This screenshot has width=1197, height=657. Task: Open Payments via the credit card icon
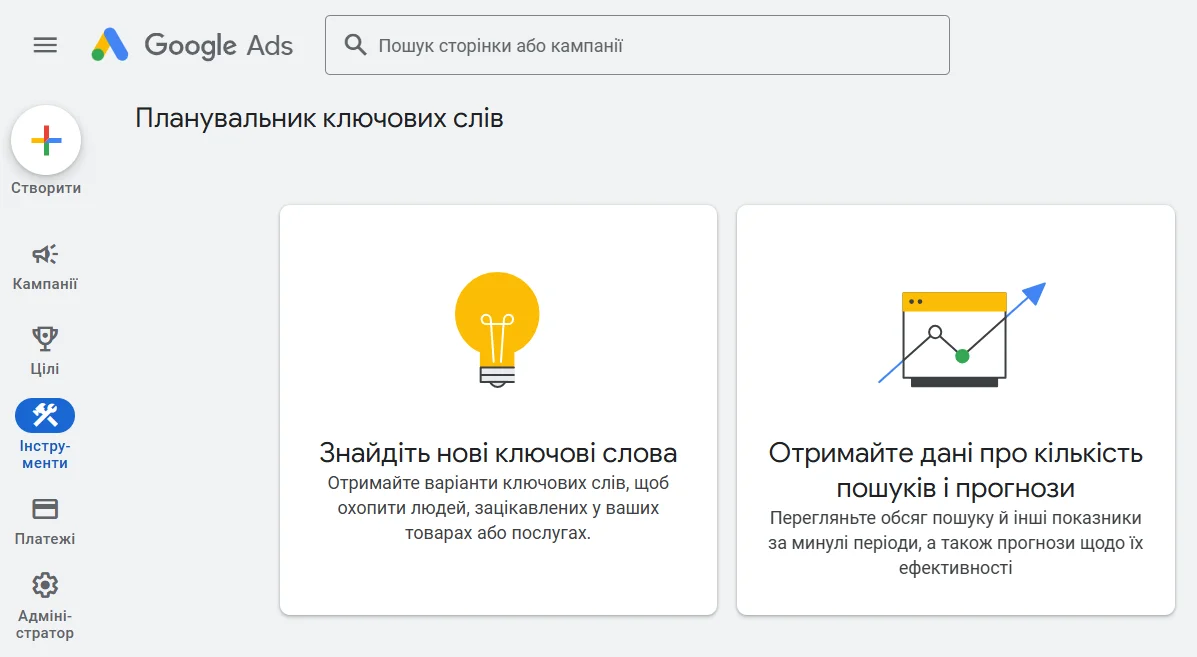coord(45,509)
